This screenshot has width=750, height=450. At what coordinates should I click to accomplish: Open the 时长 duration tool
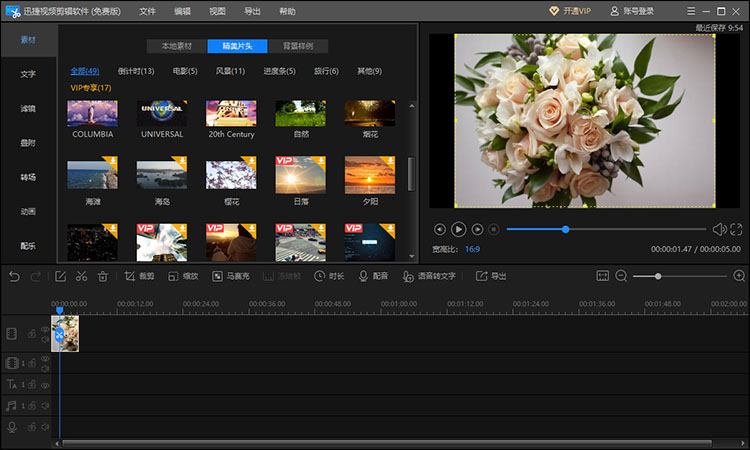pyautogui.click(x=329, y=276)
